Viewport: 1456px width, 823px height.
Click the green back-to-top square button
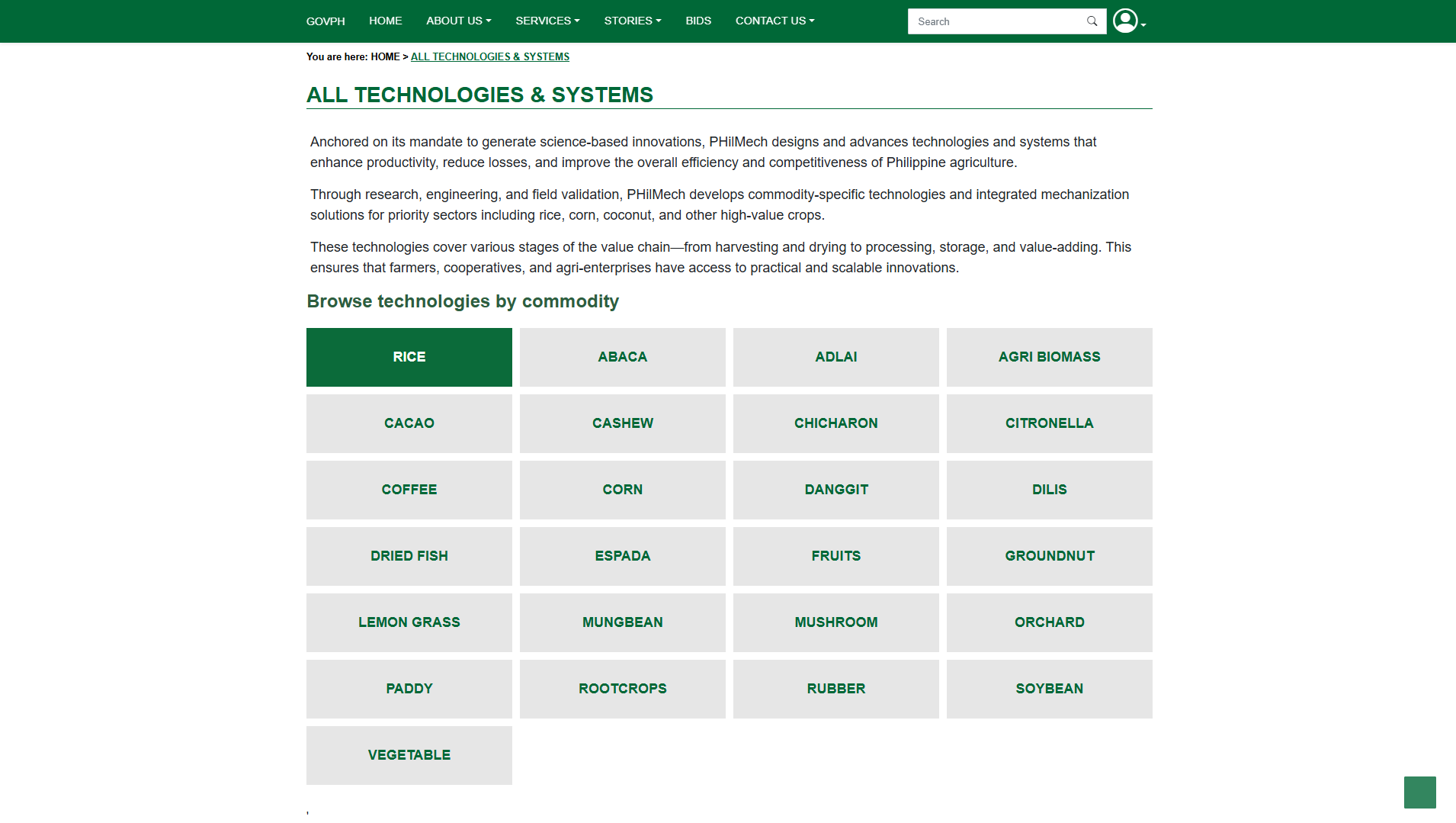1419,792
